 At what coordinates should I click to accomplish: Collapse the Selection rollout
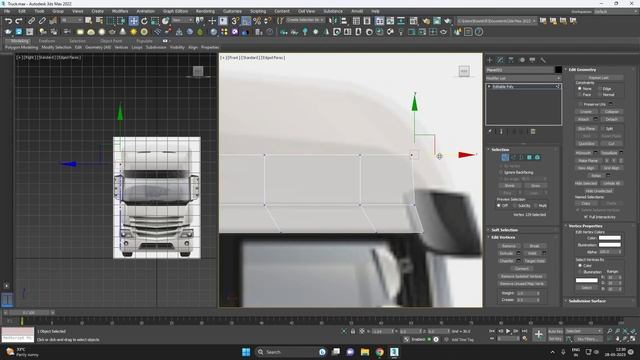pyautogui.click(x=500, y=150)
